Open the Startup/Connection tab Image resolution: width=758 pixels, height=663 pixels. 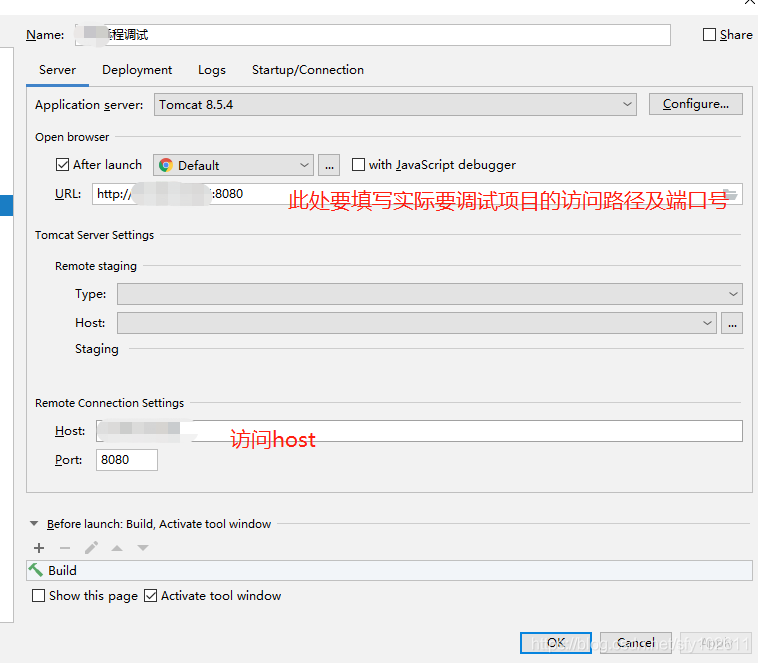point(307,70)
